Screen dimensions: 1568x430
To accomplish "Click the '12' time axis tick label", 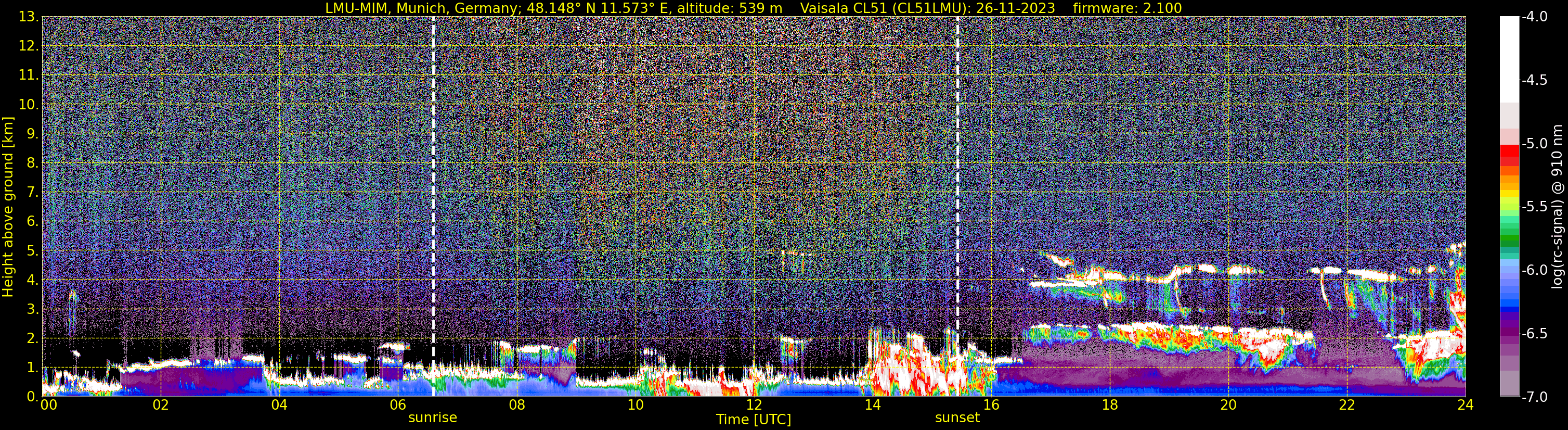I will click(754, 406).
